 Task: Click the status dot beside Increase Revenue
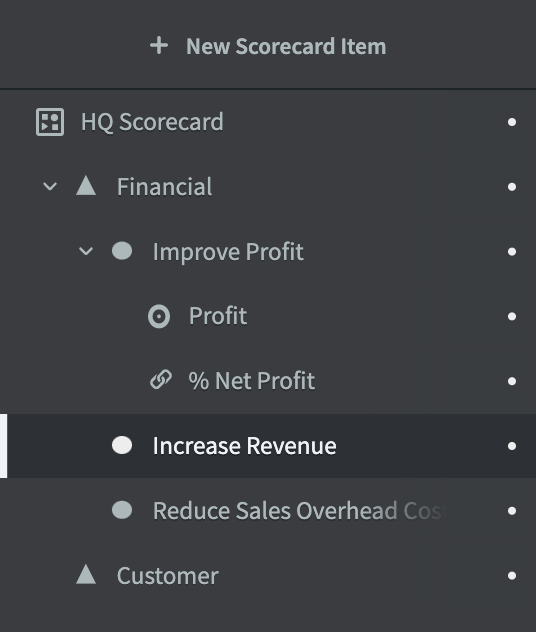[x=512, y=446]
